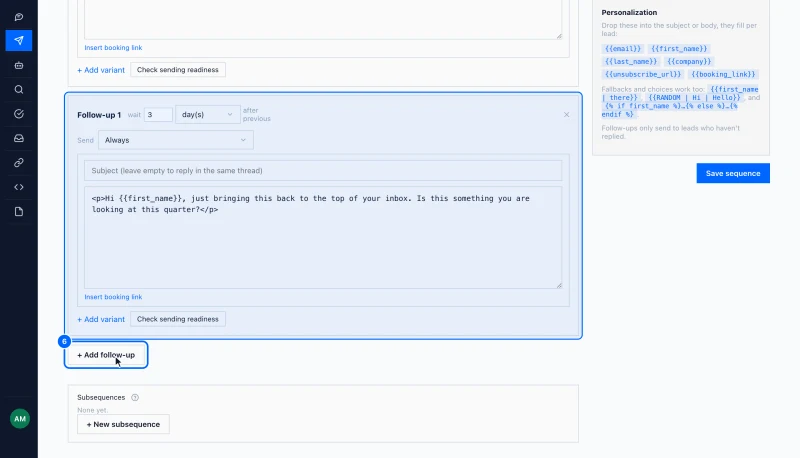Remove Follow-up 1 with the X icon
This screenshot has height=458, width=800.
pyautogui.click(x=566, y=115)
